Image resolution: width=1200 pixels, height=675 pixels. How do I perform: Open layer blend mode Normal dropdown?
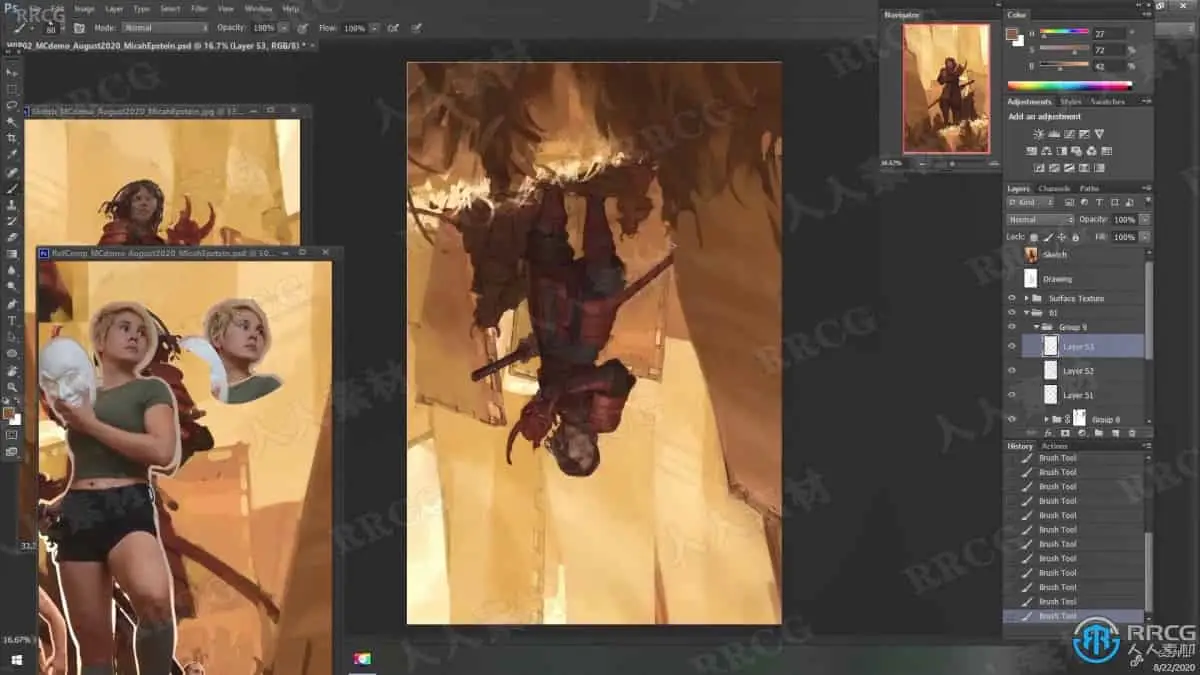click(x=1040, y=219)
